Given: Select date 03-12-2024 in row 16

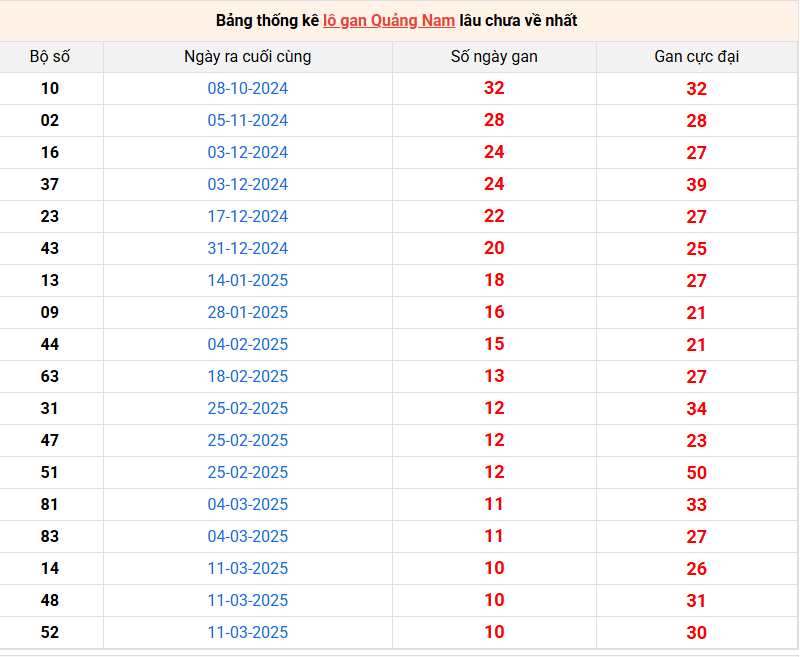Looking at the screenshot, I should 248,153.
